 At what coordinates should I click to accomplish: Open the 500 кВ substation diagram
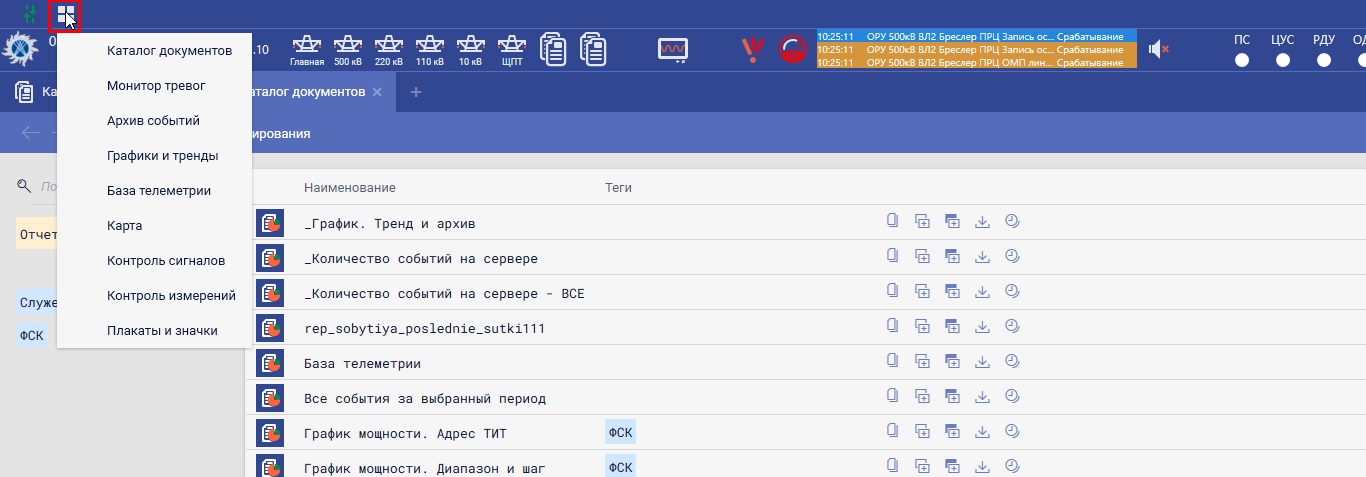(x=348, y=49)
